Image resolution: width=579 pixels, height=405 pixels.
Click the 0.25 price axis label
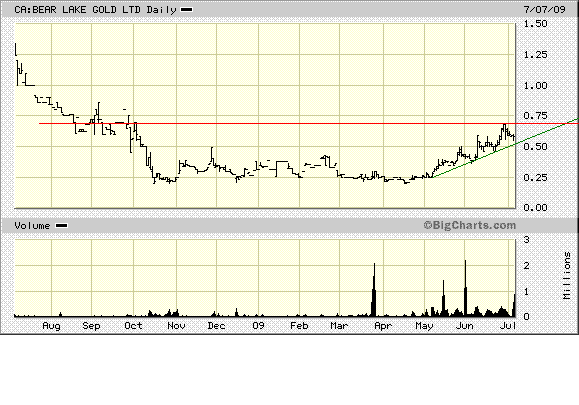(535, 178)
